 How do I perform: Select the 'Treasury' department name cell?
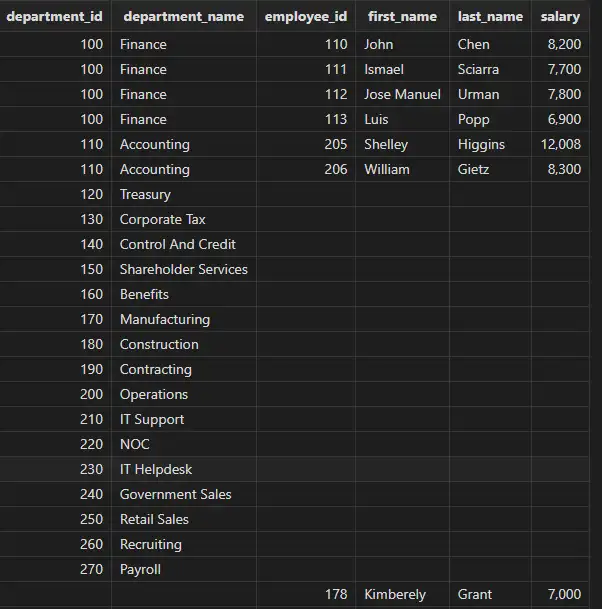(x=184, y=194)
